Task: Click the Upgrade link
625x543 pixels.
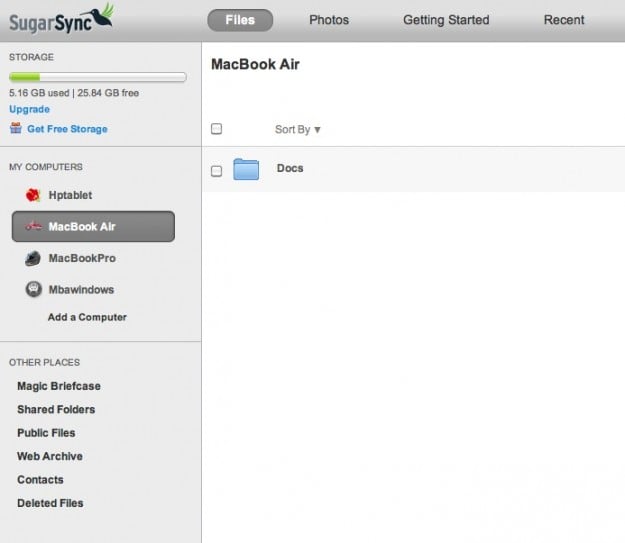Action: point(29,109)
